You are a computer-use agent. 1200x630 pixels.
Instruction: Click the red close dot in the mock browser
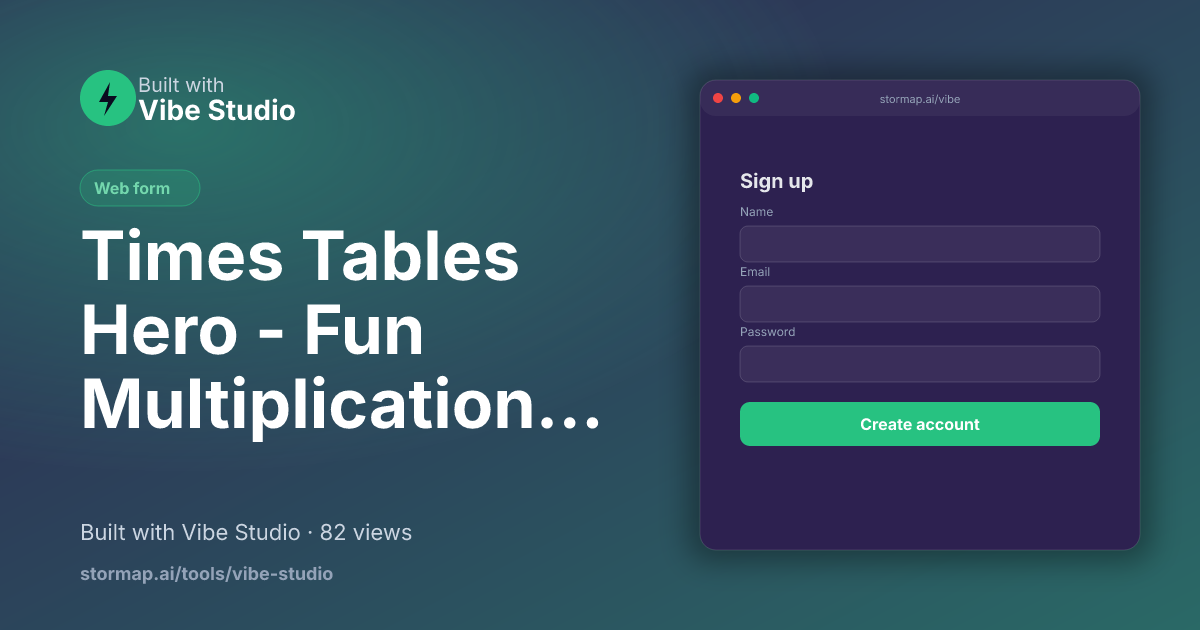(x=718, y=98)
